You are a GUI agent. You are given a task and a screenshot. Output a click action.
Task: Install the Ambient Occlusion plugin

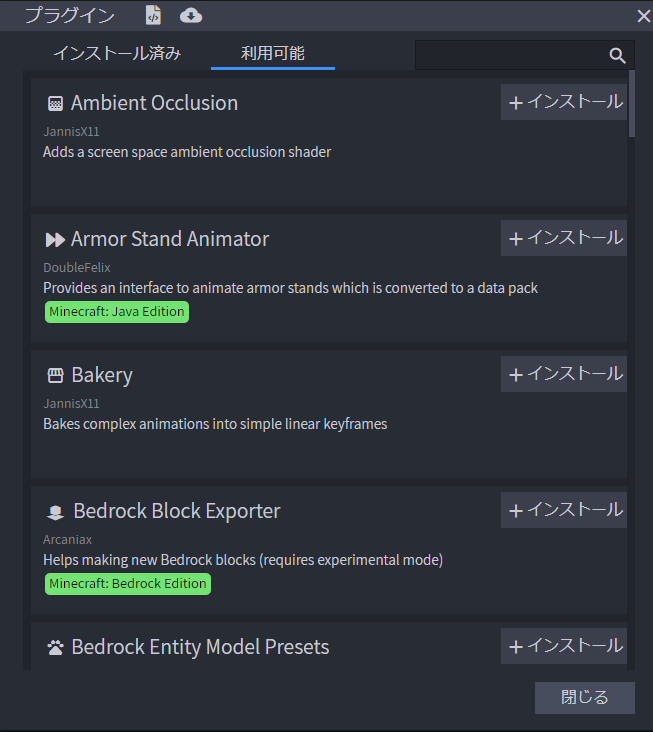pyautogui.click(x=565, y=102)
